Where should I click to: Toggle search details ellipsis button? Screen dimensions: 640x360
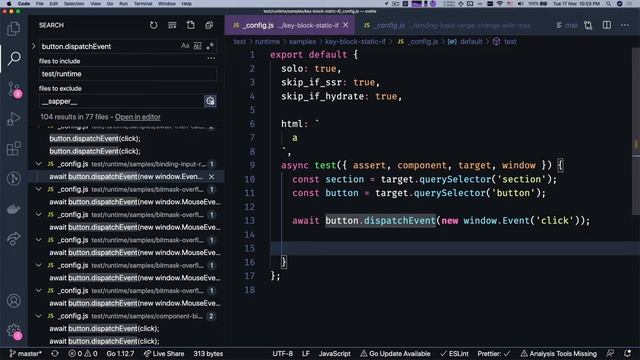211,58
